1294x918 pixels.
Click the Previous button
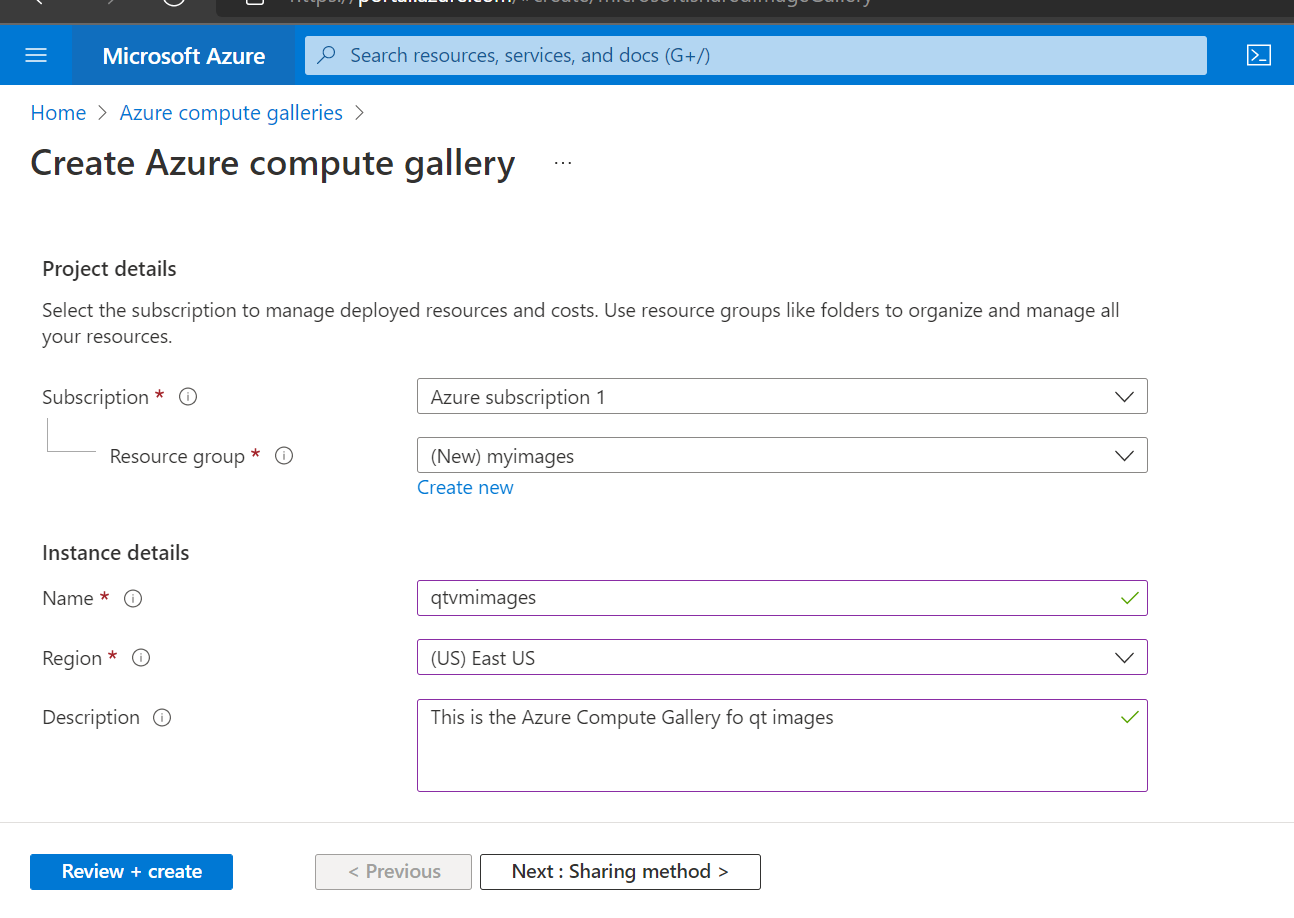pyautogui.click(x=393, y=872)
